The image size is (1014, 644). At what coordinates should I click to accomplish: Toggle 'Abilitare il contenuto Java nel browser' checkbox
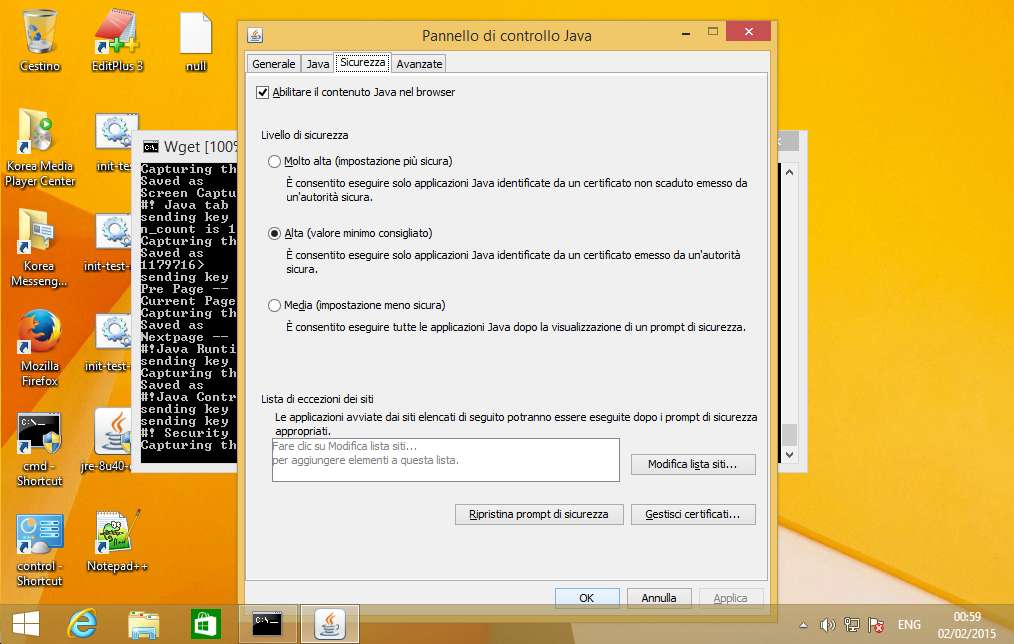[263, 92]
